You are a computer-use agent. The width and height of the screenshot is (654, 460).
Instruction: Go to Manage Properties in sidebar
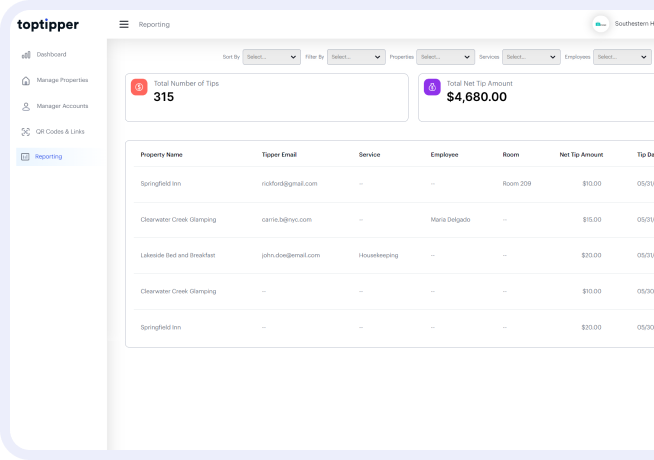point(62,80)
